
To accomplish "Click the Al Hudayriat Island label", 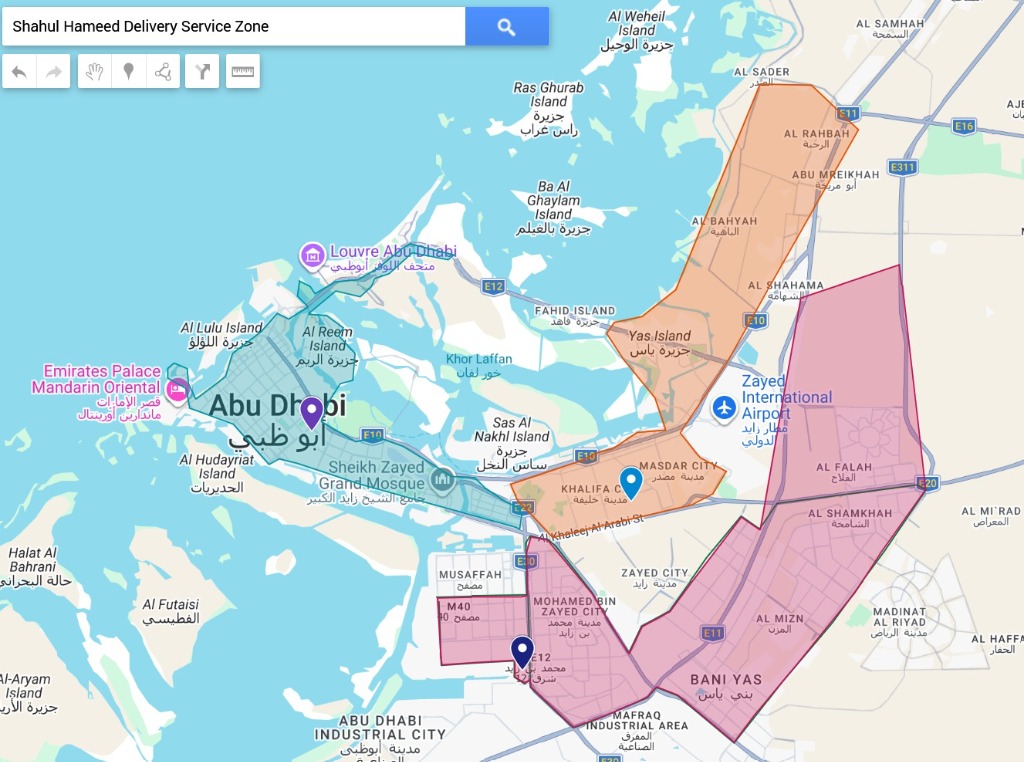I will 217,466.
